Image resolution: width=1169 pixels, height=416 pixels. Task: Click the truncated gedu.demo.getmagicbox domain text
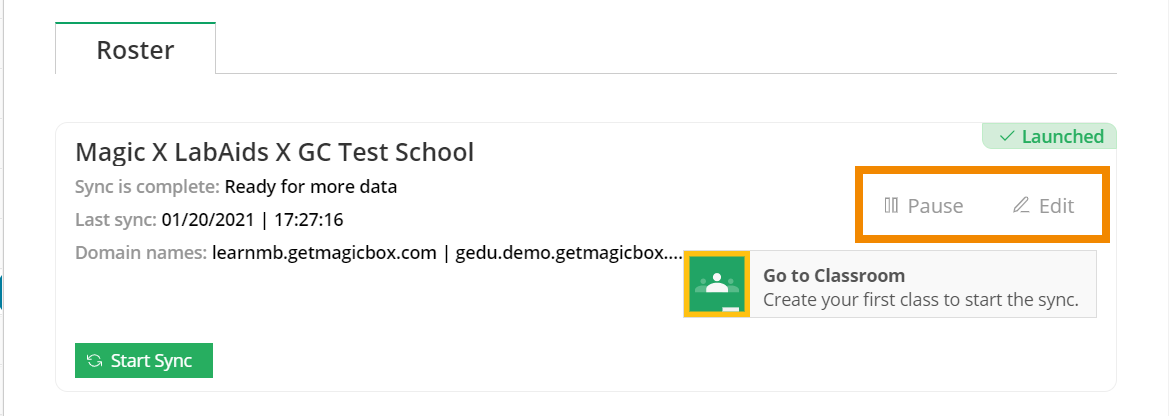(568, 252)
